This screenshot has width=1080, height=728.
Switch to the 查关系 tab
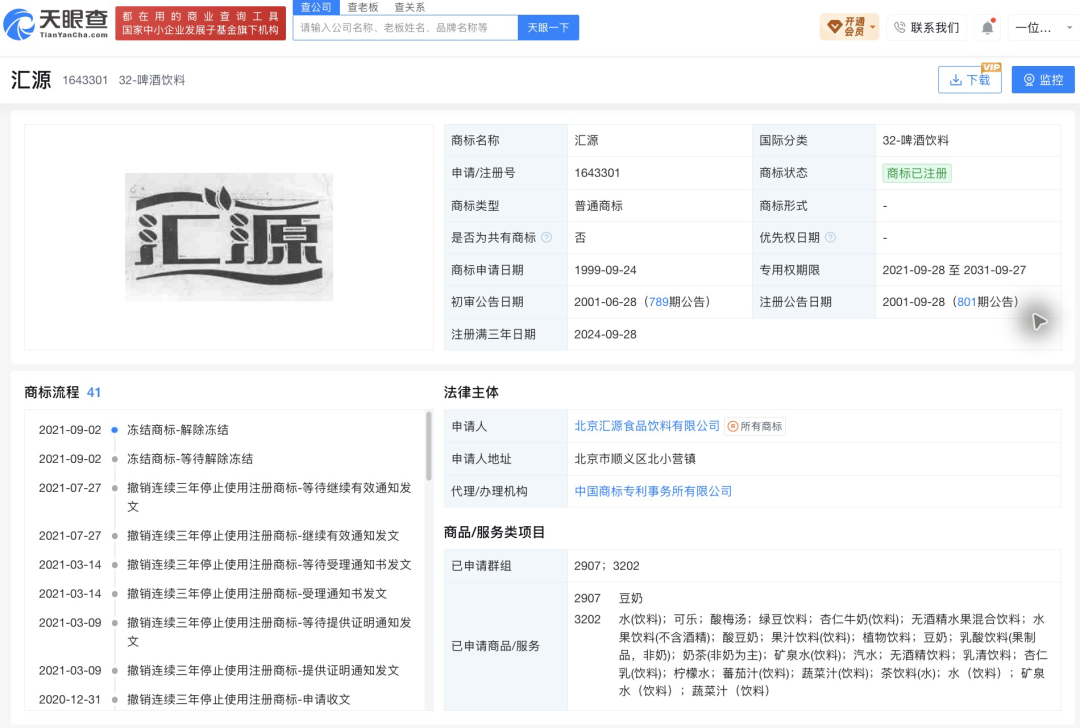pyautogui.click(x=410, y=7)
